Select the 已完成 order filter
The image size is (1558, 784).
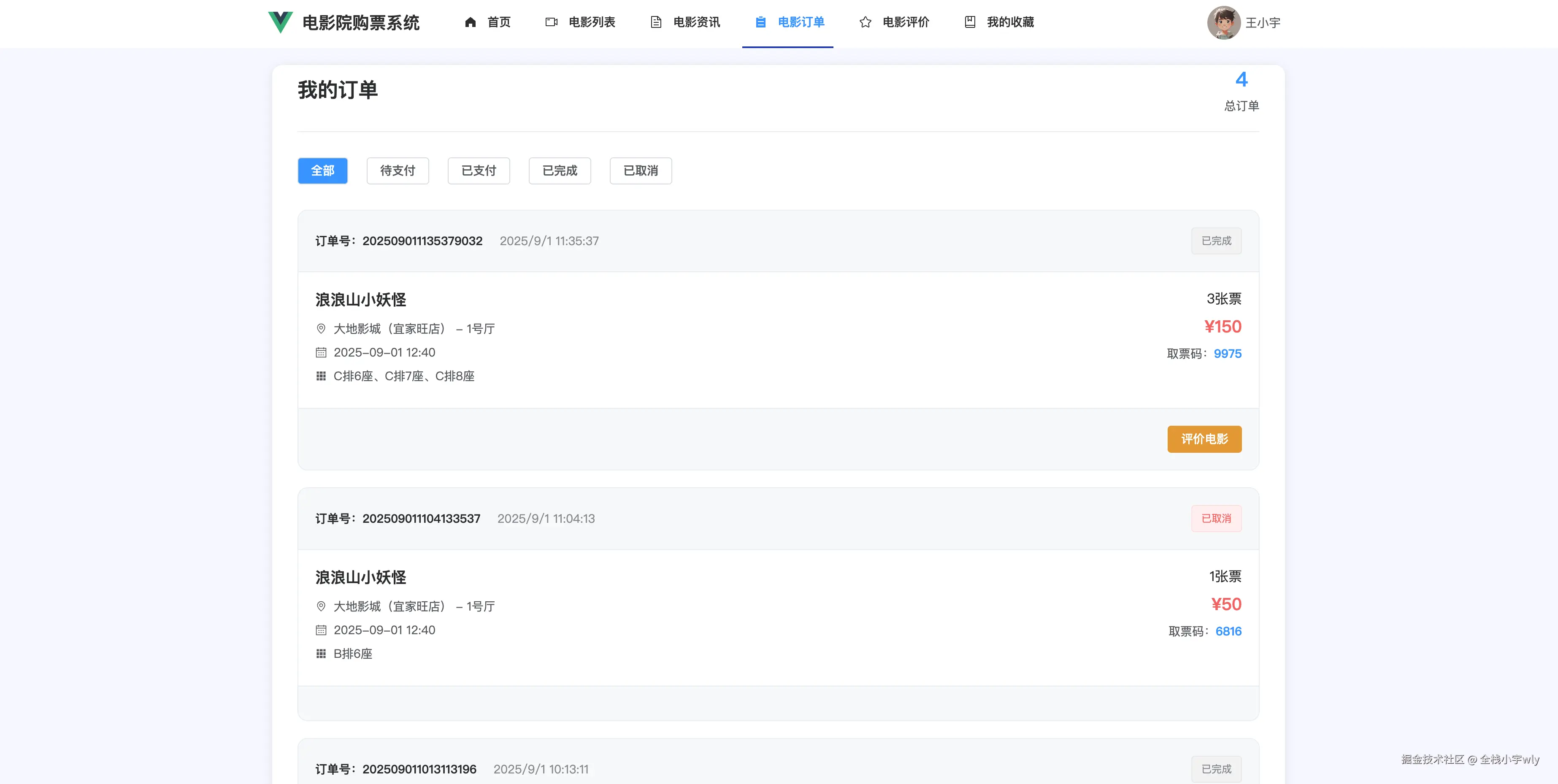click(x=560, y=170)
